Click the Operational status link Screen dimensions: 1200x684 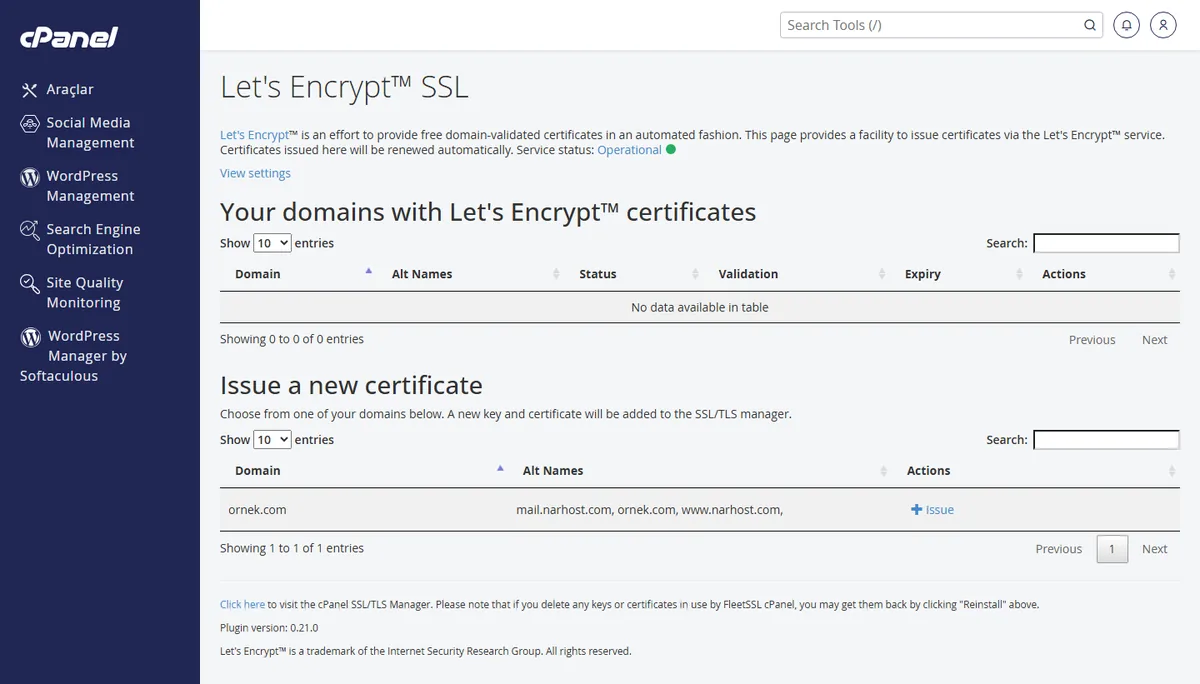629,150
